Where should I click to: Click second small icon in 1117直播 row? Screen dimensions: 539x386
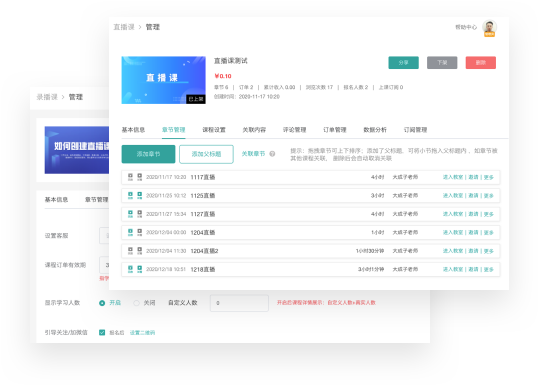click(x=140, y=177)
